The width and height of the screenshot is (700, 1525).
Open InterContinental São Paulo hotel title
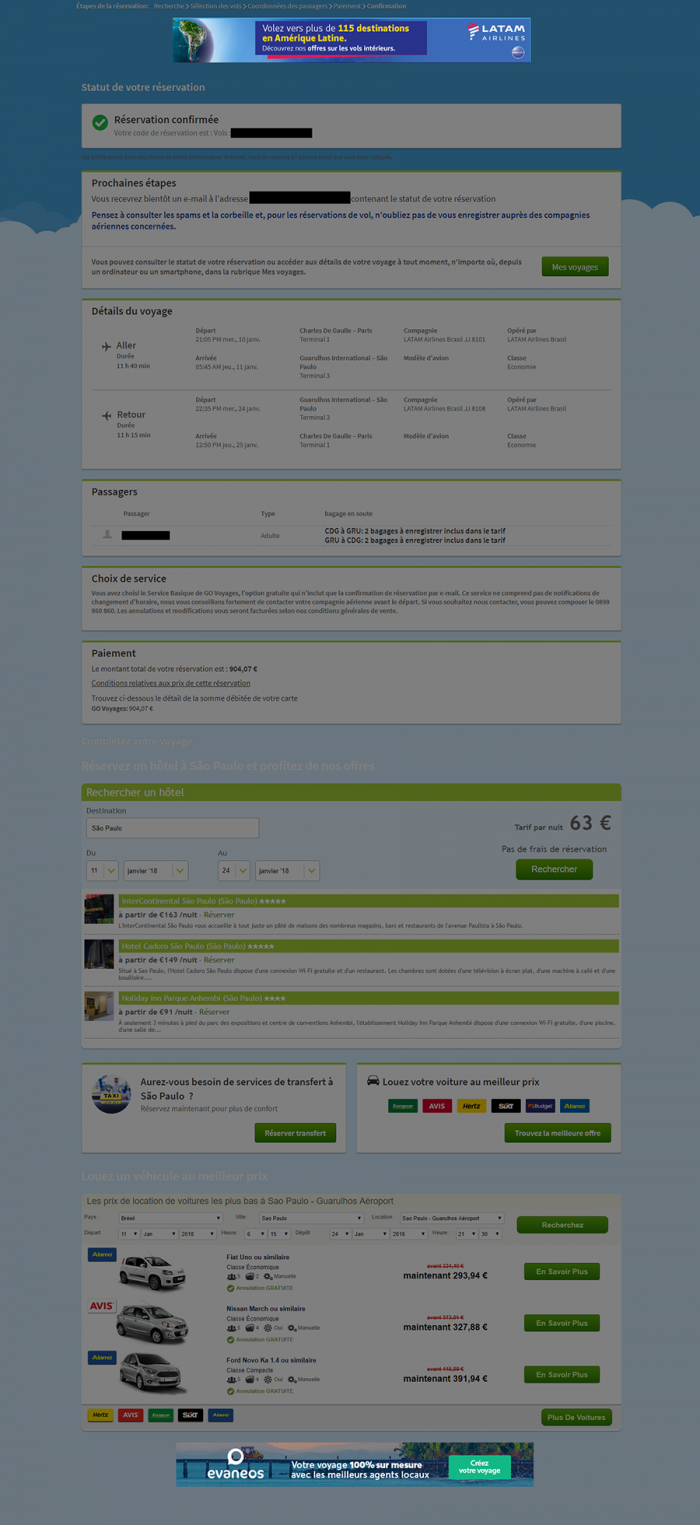(189, 901)
